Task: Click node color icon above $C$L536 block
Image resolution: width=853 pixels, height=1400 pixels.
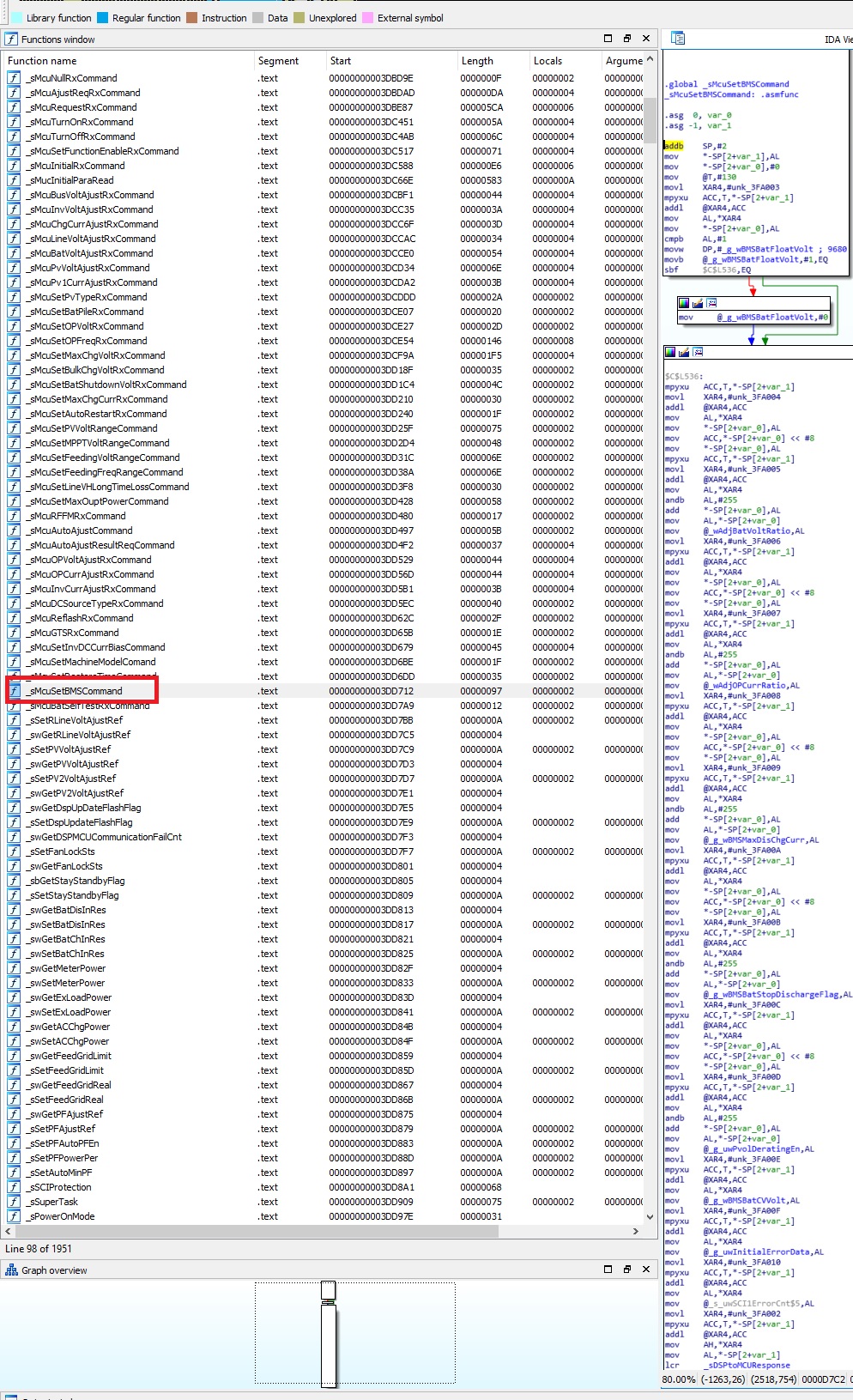Action: [670, 352]
